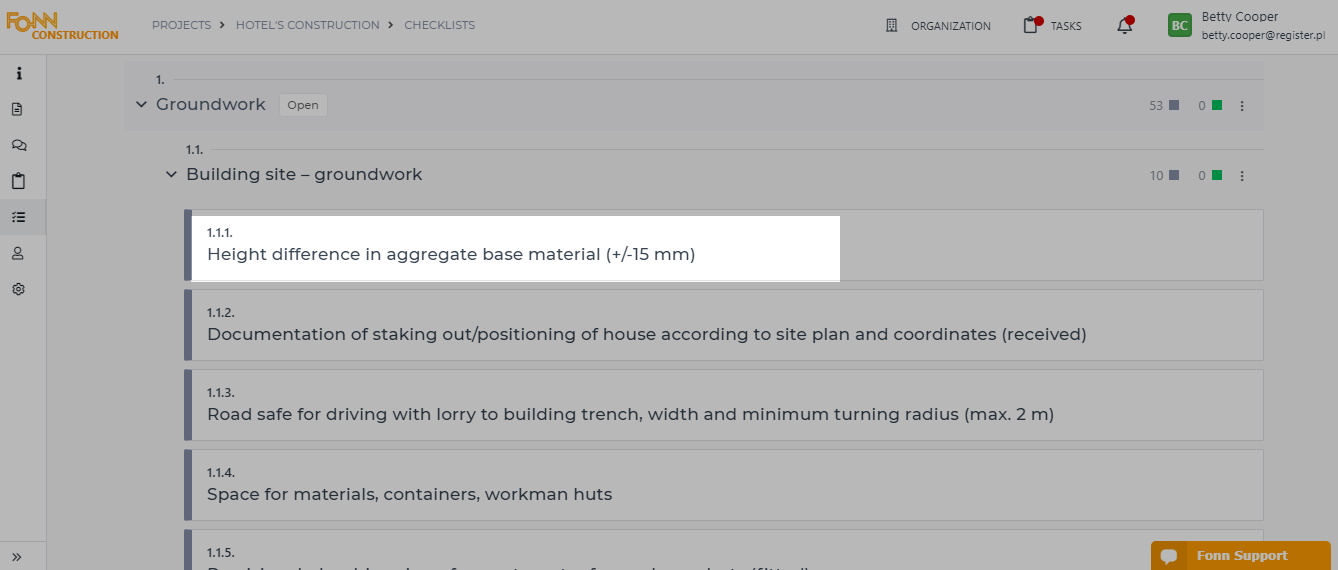This screenshot has height=570, width=1338.
Task: Expand the sidebar with double arrow
Action: (x=18, y=556)
